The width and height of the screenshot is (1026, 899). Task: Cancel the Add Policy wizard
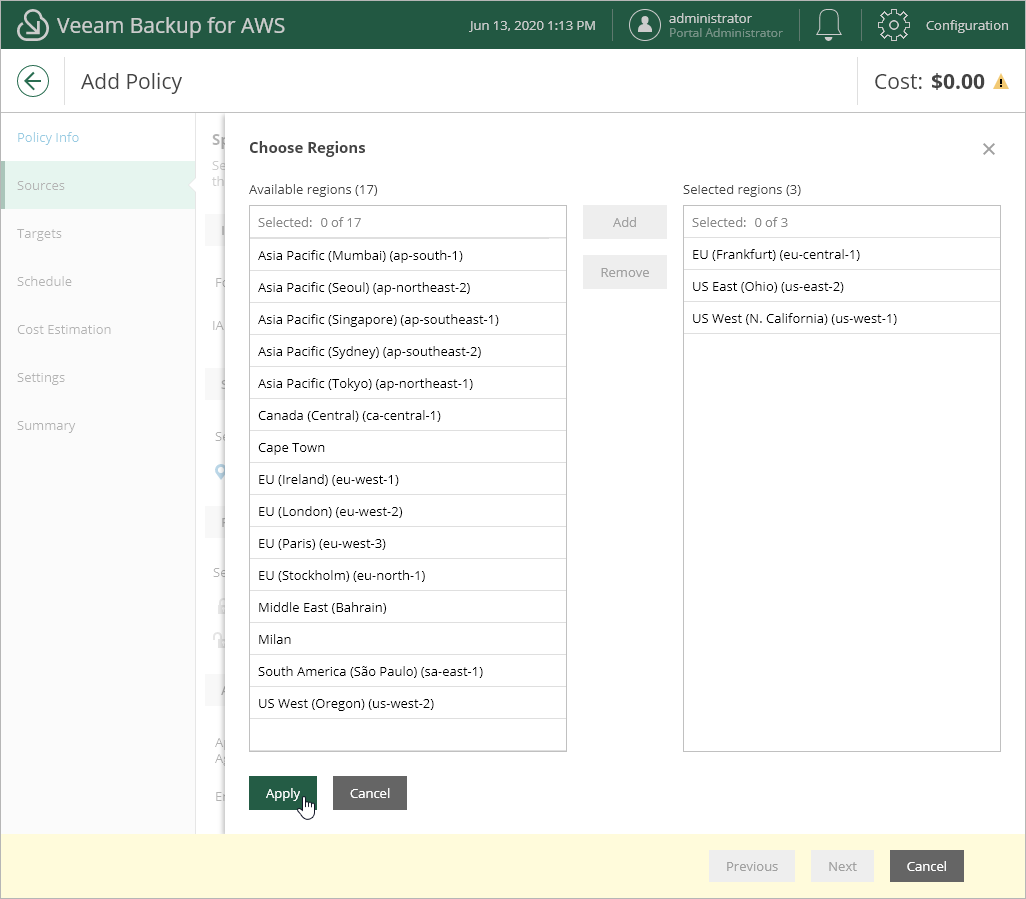point(927,866)
